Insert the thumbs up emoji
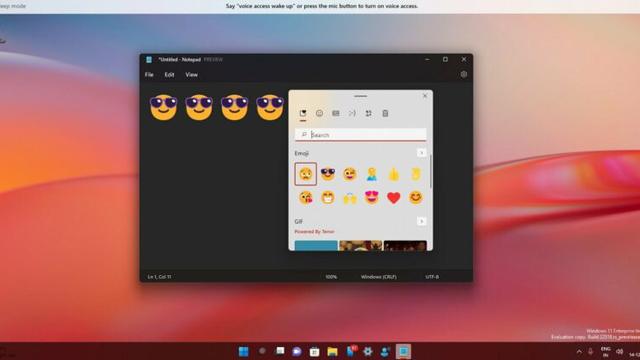The image size is (640, 360). [394, 174]
